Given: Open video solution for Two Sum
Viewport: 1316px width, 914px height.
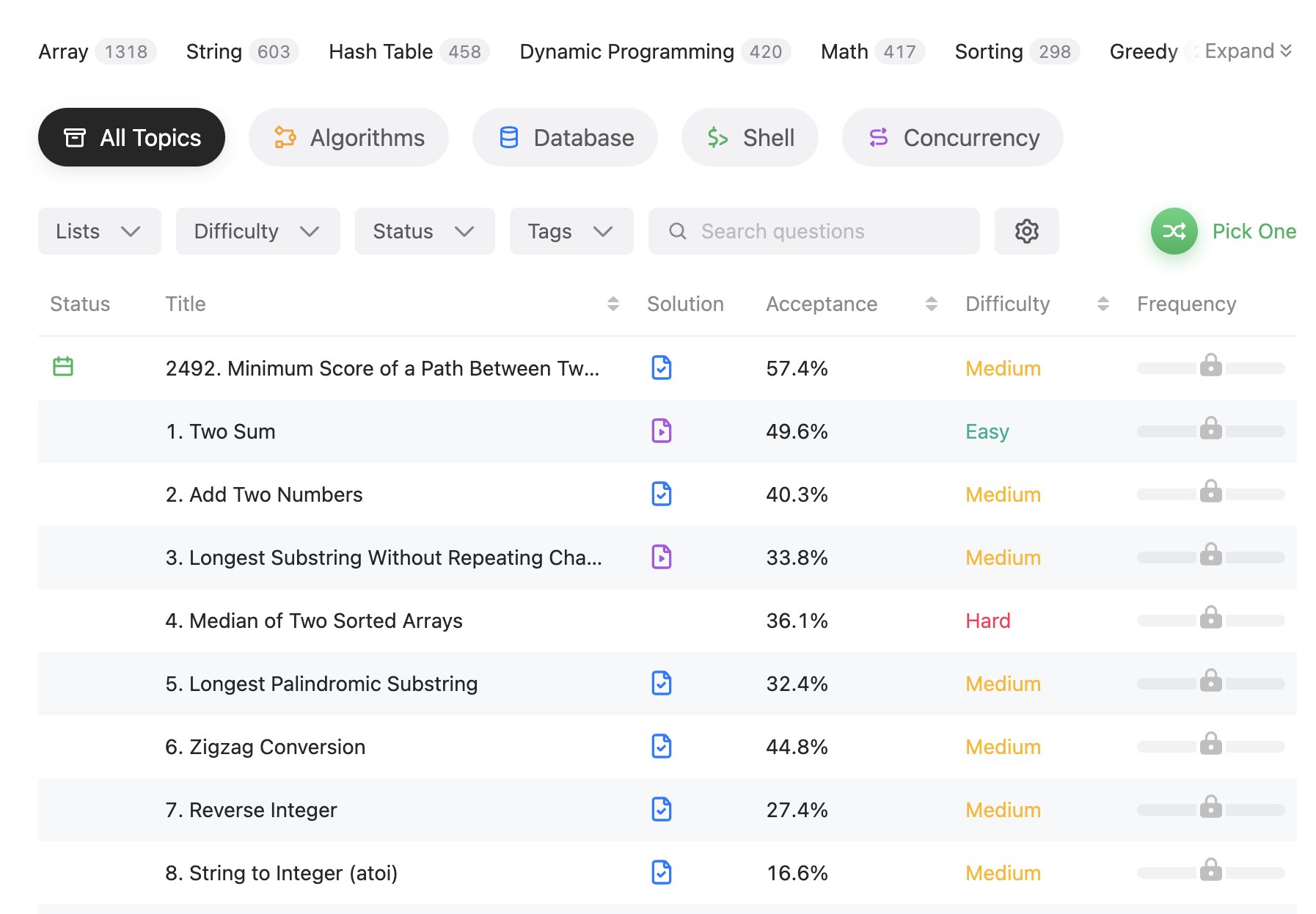Looking at the screenshot, I should coord(661,431).
